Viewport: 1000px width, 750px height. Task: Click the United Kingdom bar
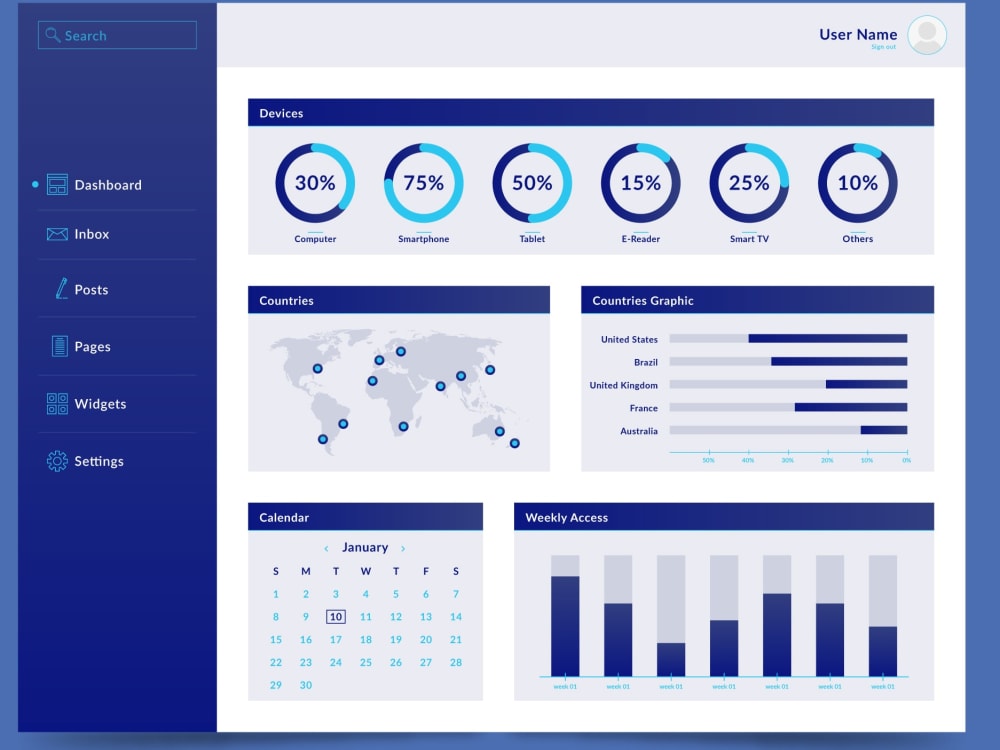coord(788,385)
